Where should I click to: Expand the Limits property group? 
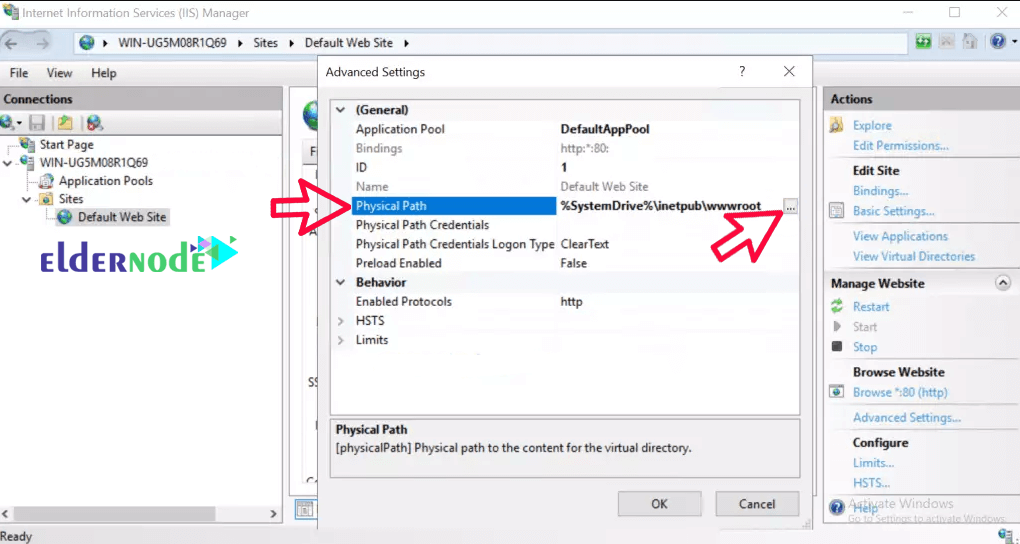340,340
